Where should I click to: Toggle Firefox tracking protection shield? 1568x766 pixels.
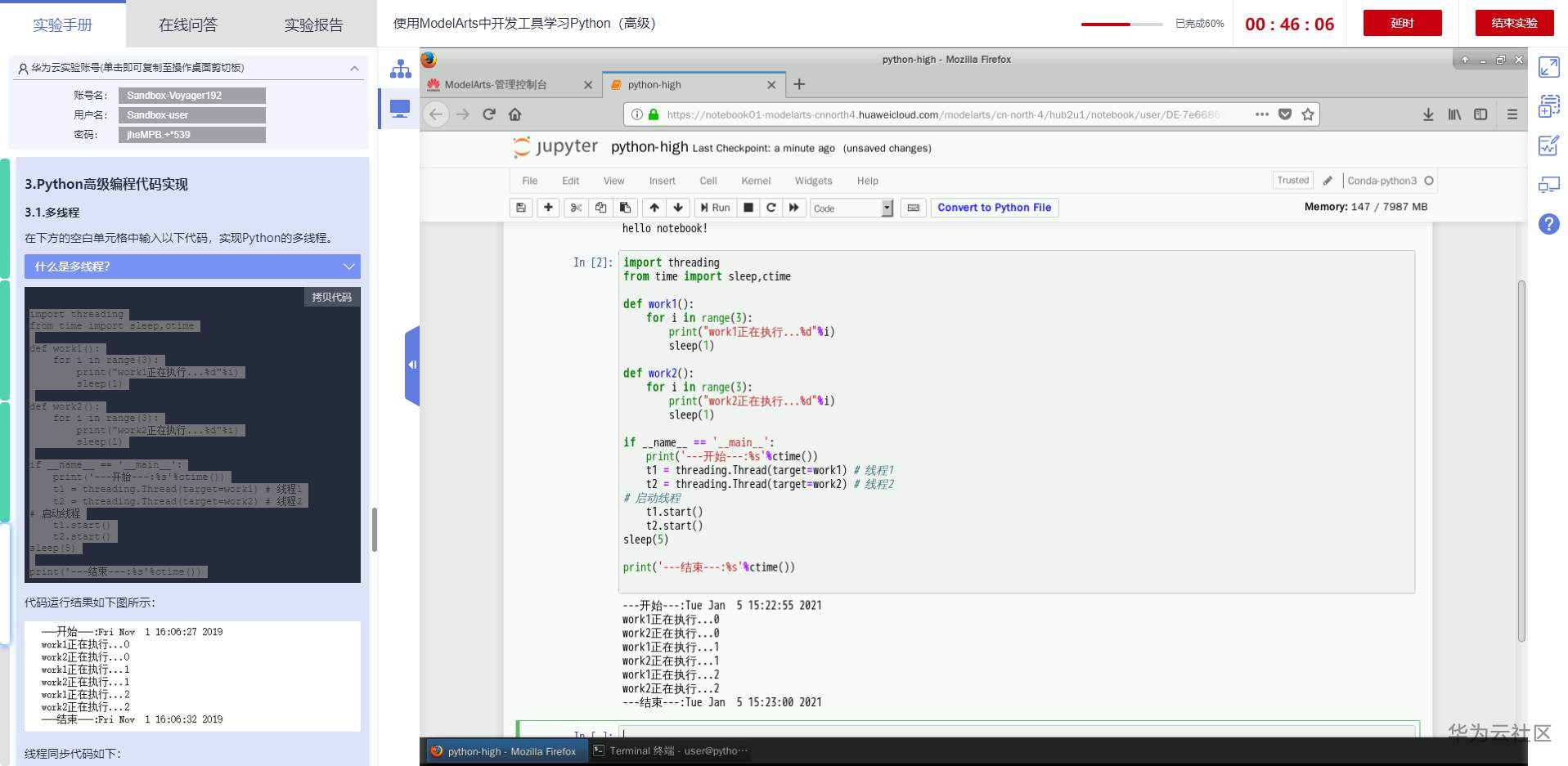pos(1283,114)
